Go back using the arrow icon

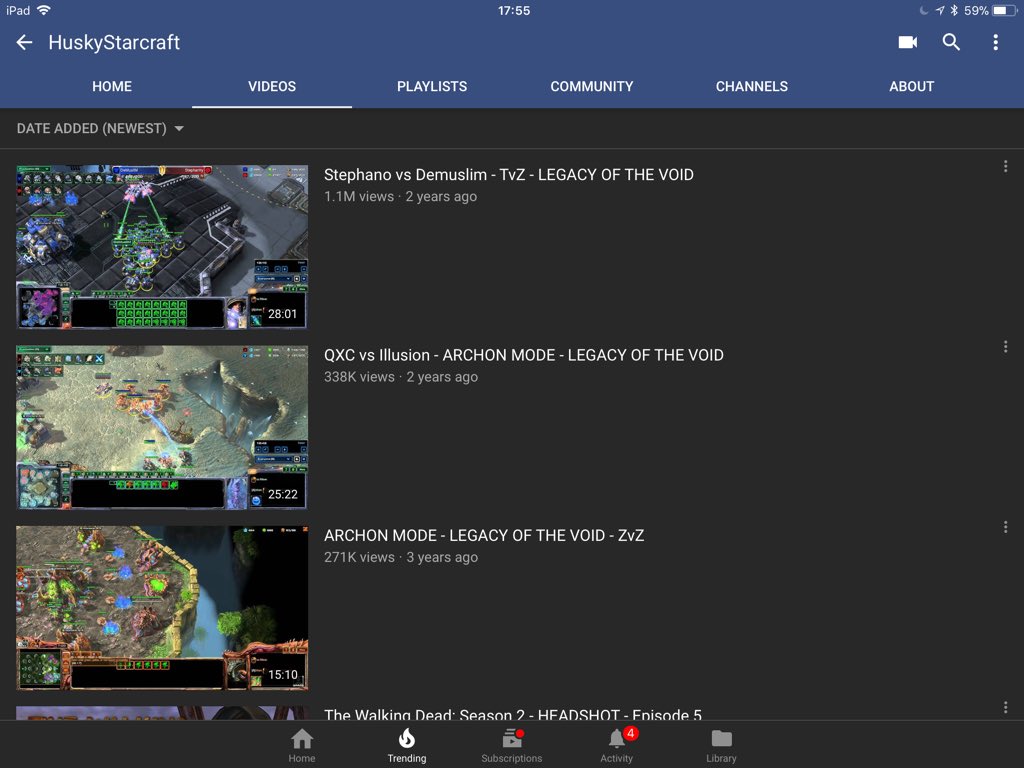tap(24, 42)
